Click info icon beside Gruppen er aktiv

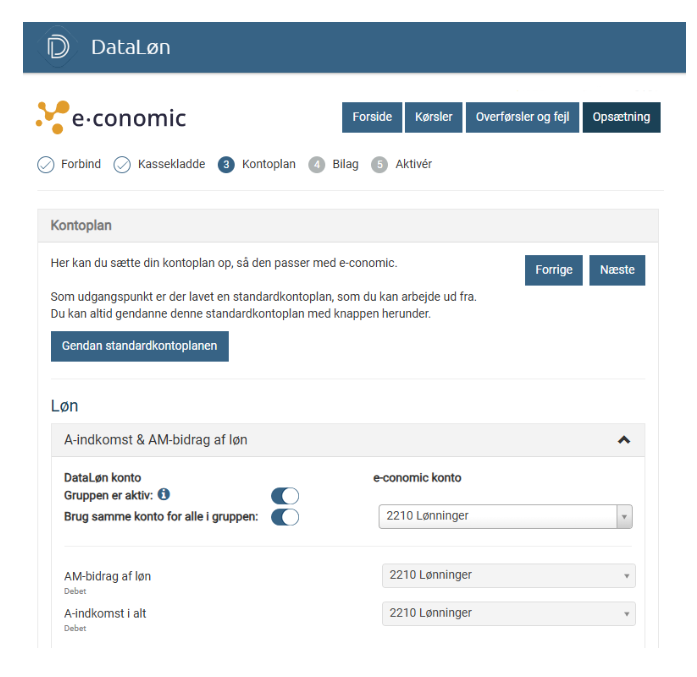click(164, 494)
